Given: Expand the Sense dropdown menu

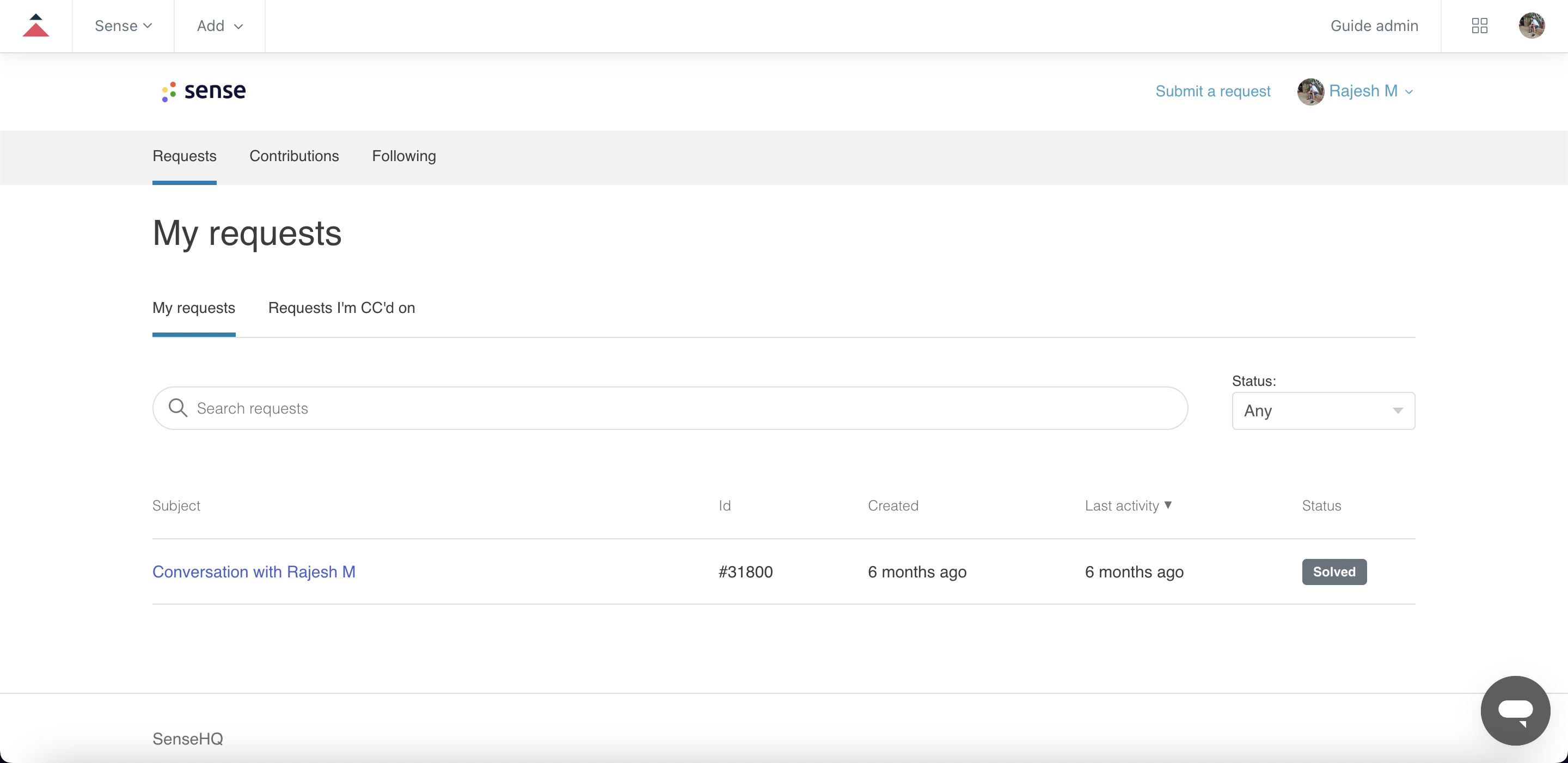Looking at the screenshot, I should (x=123, y=26).
